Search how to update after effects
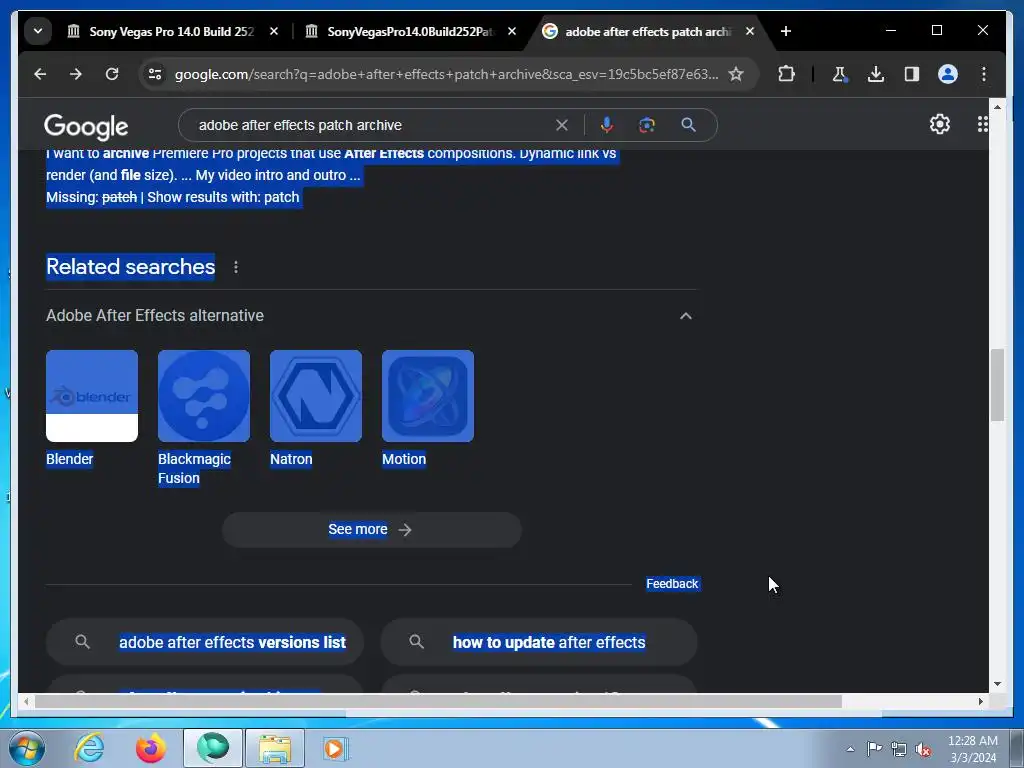1024x768 pixels. point(539,643)
